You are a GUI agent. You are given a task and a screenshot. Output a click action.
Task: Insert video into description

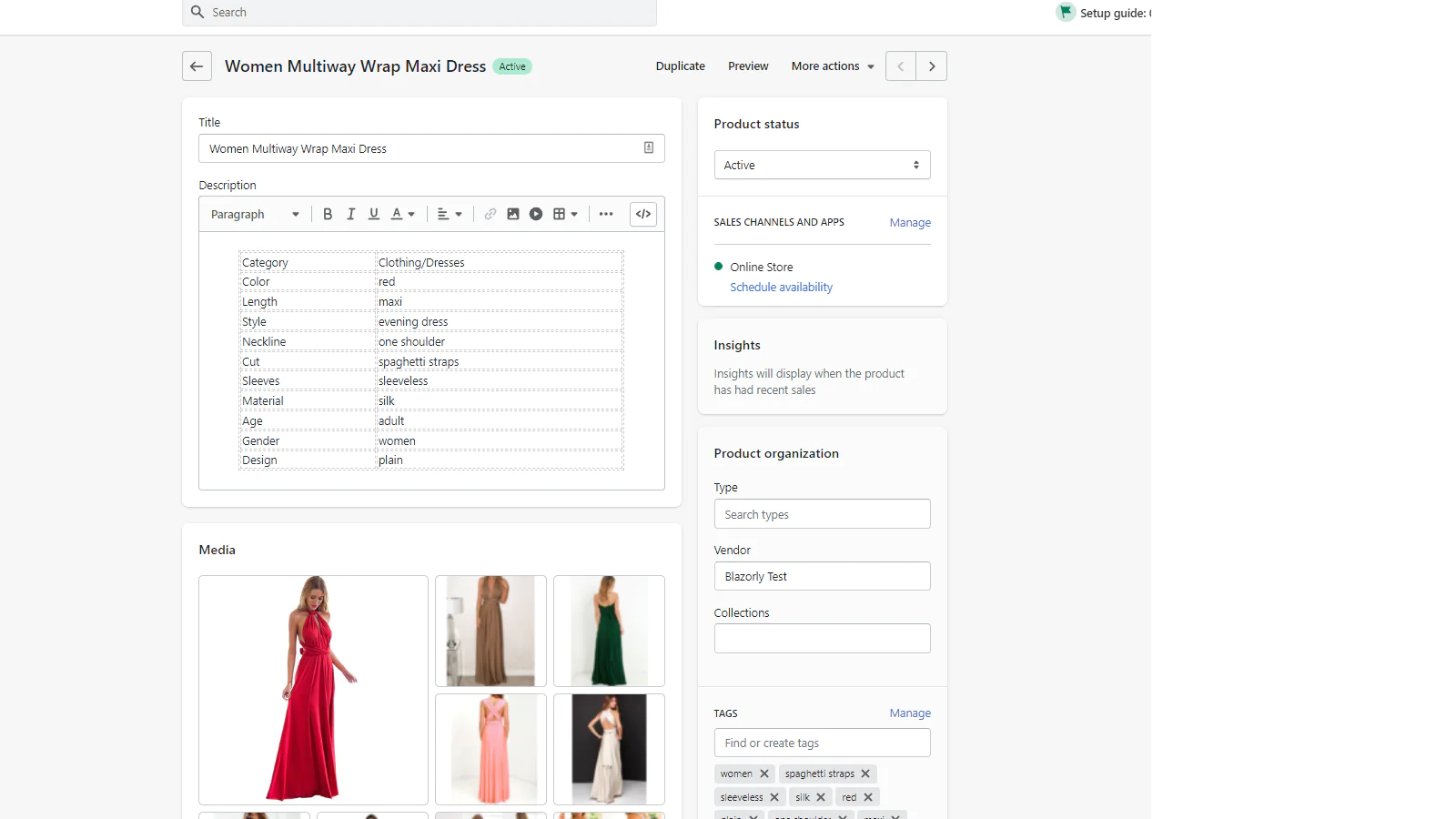point(536,214)
